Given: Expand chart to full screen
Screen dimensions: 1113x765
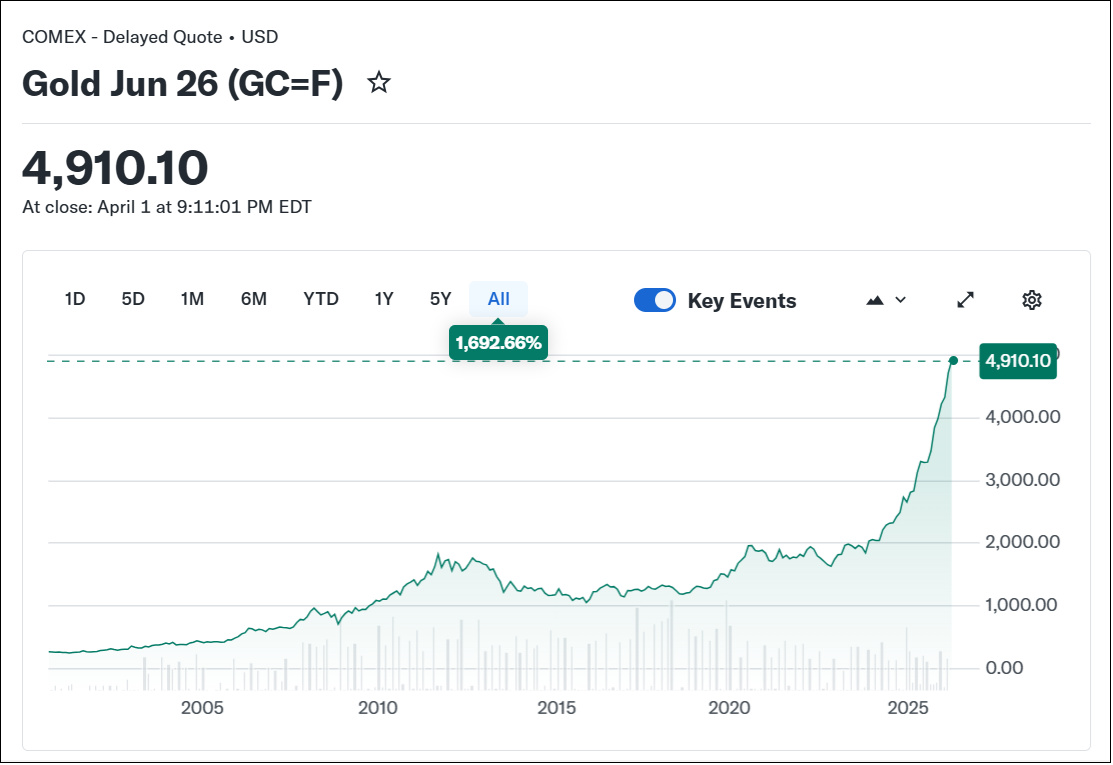Looking at the screenshot, I should coord(965,300).
